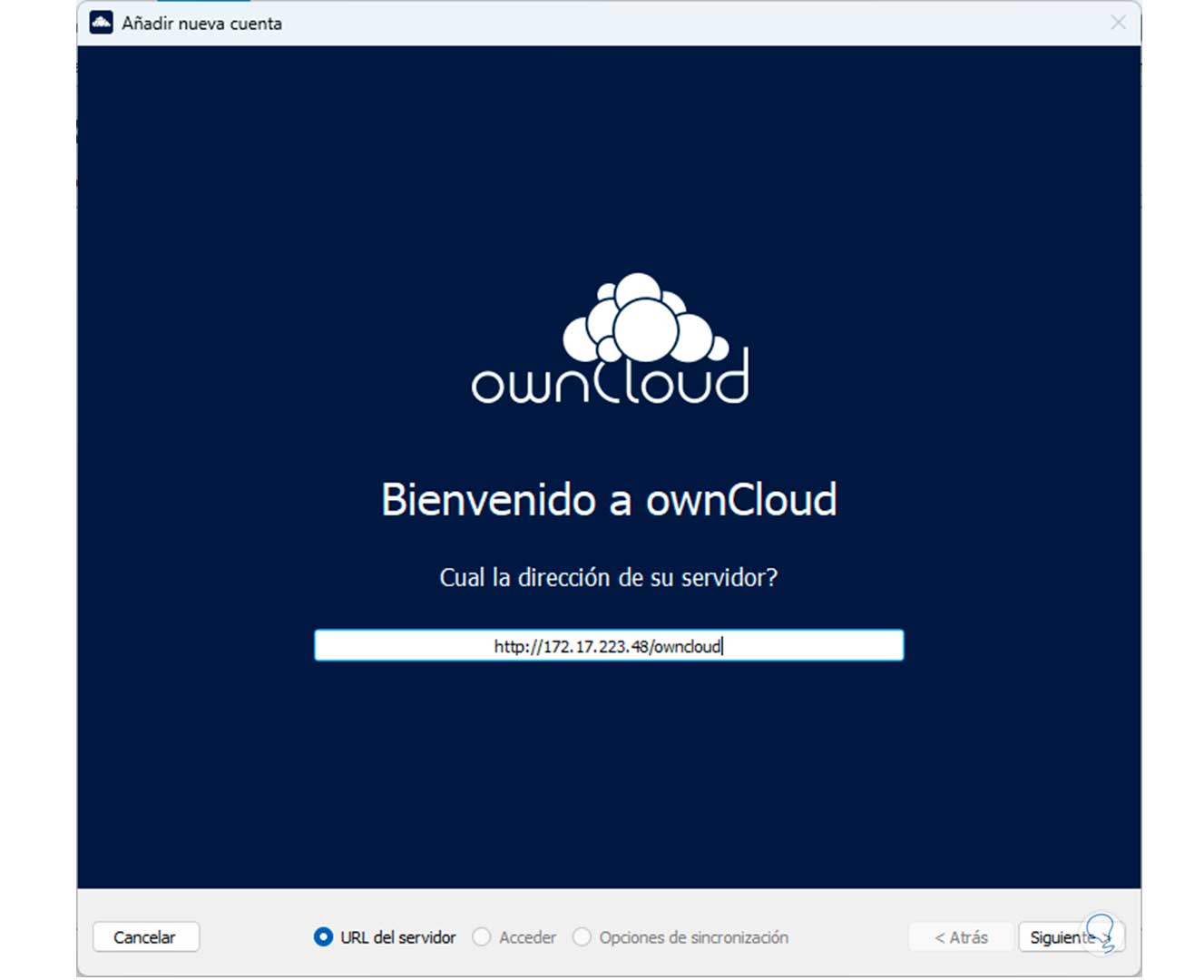Click the Añadir nueva cuenta window title
This screenshot has width=1204, height=980.
click(202, 24)
